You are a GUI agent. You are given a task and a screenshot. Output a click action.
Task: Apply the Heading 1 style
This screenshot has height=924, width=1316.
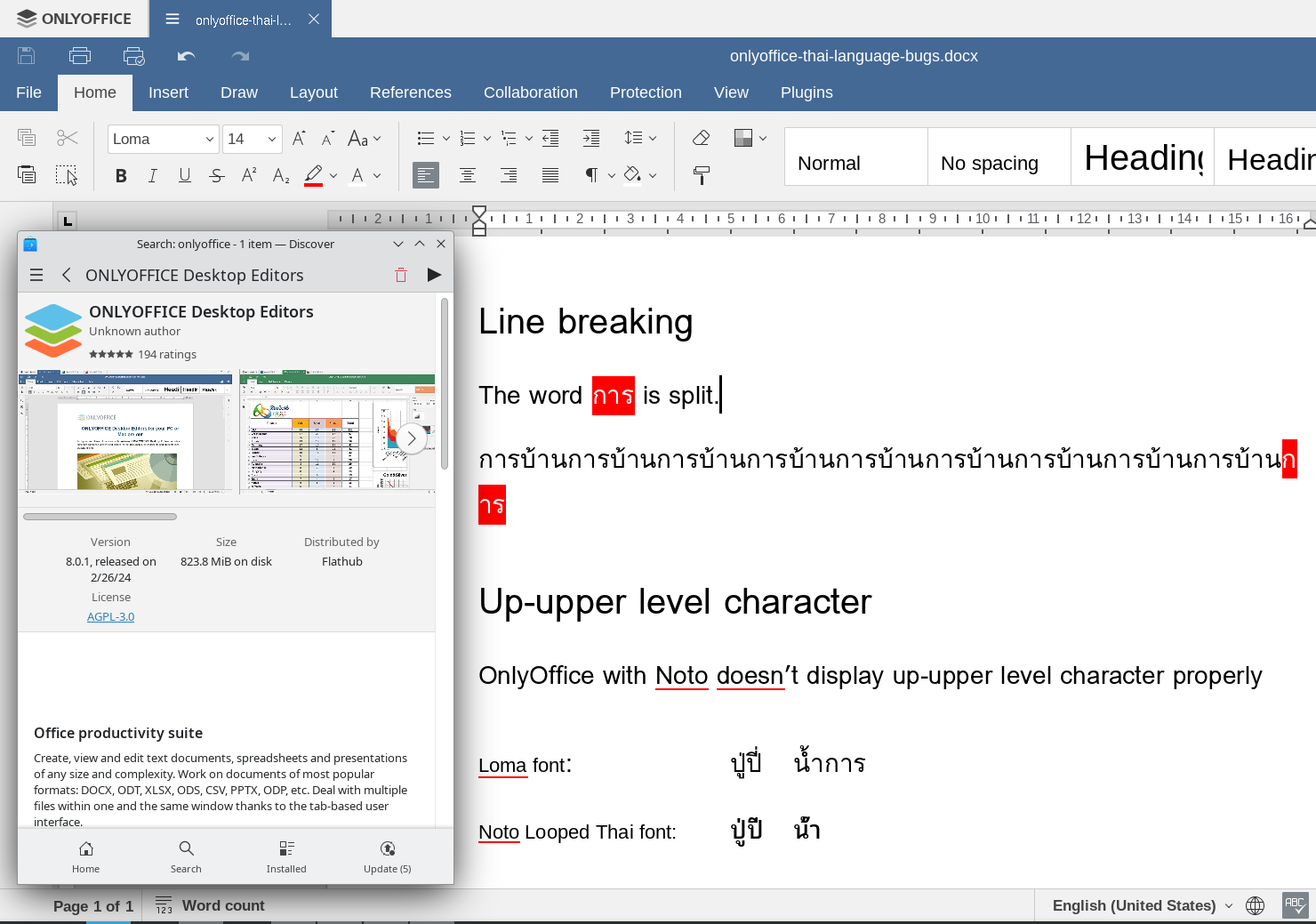pos(1143,157)
